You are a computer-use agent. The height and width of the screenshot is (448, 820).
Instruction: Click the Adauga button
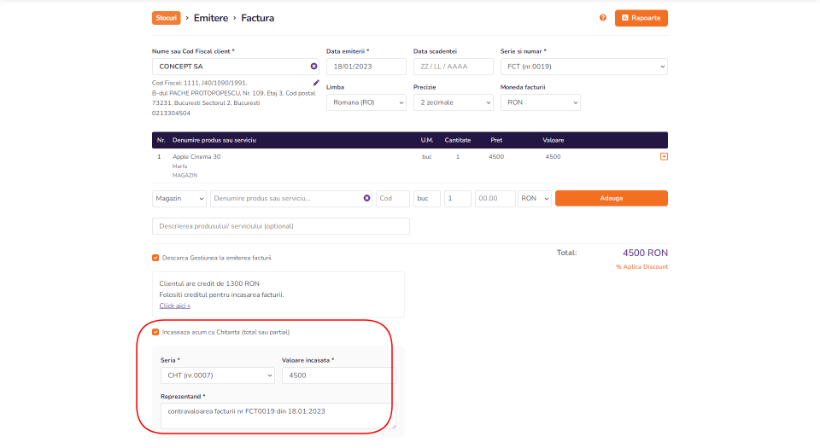click(x=611, y=198)
